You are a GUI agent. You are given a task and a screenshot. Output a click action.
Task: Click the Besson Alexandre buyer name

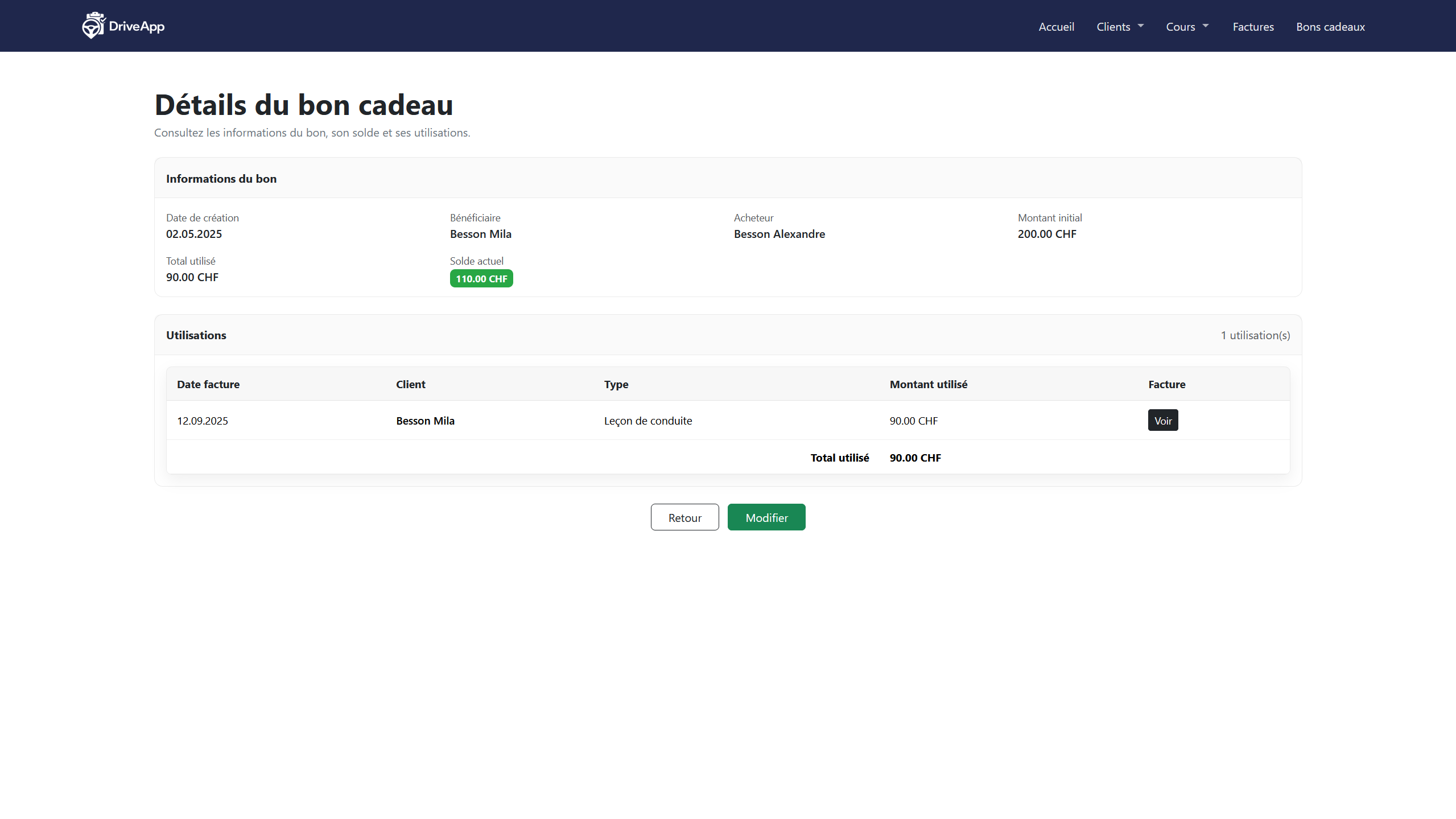click(x=779, y=234)
